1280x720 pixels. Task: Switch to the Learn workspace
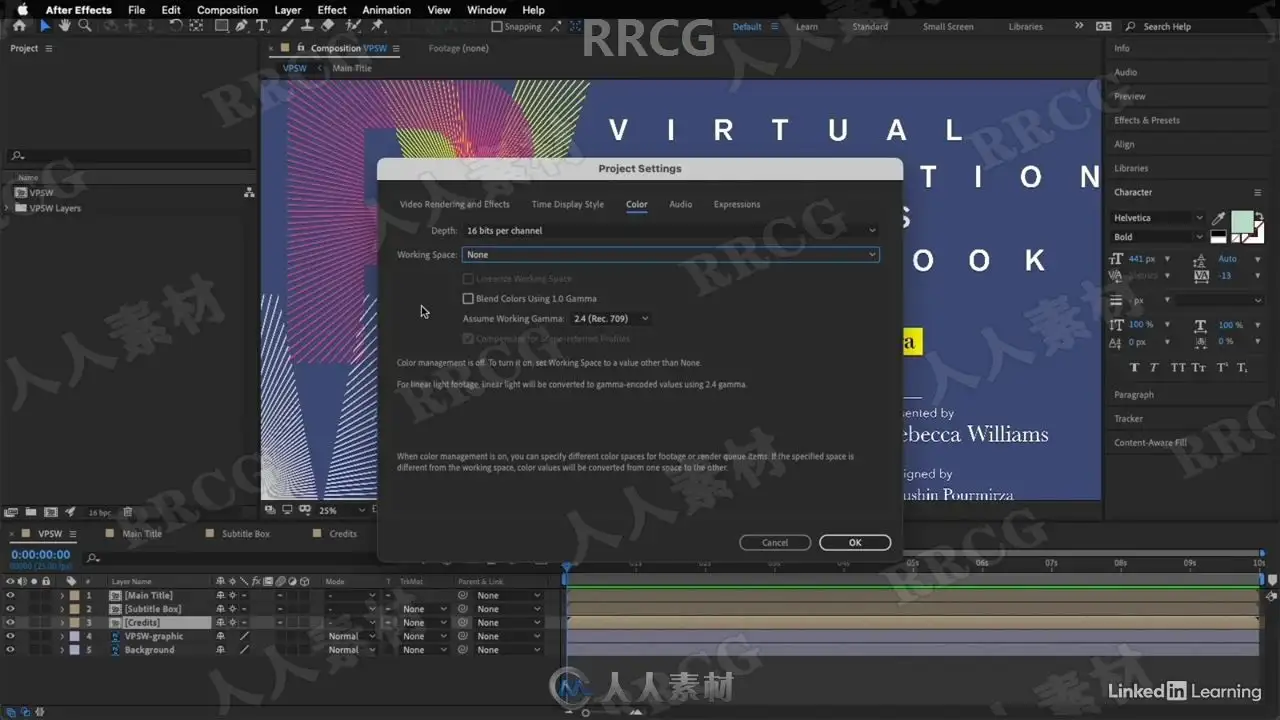point(807,27)
